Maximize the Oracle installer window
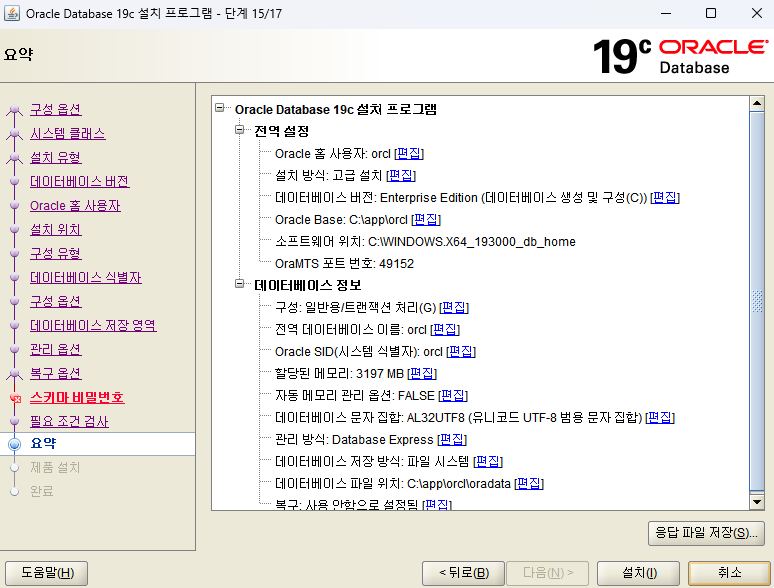 tap(711, 13)
